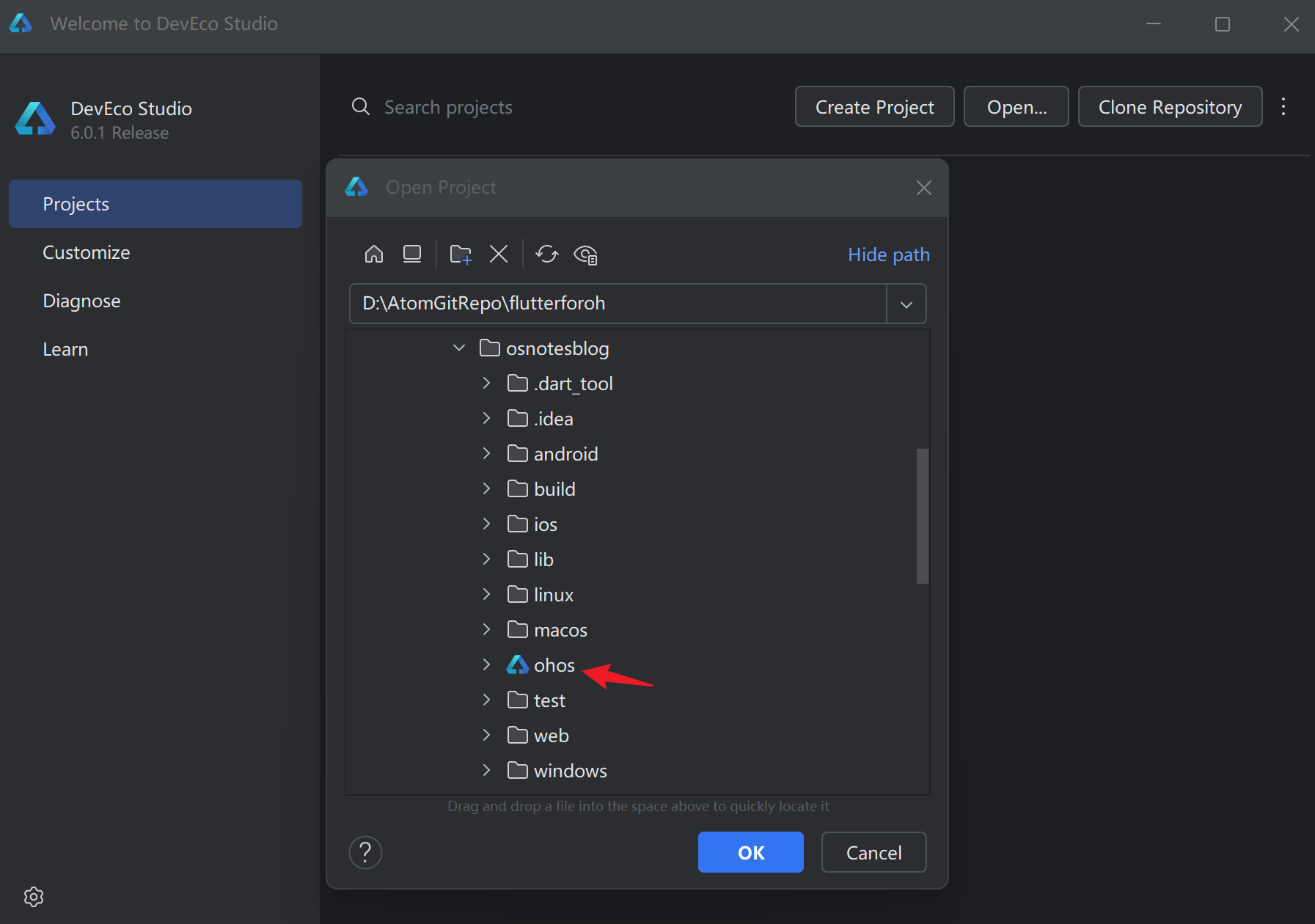Screen dimensions: 1315x924
Task: Select the osnotesblog folder
Action: [x=637, y=348]
